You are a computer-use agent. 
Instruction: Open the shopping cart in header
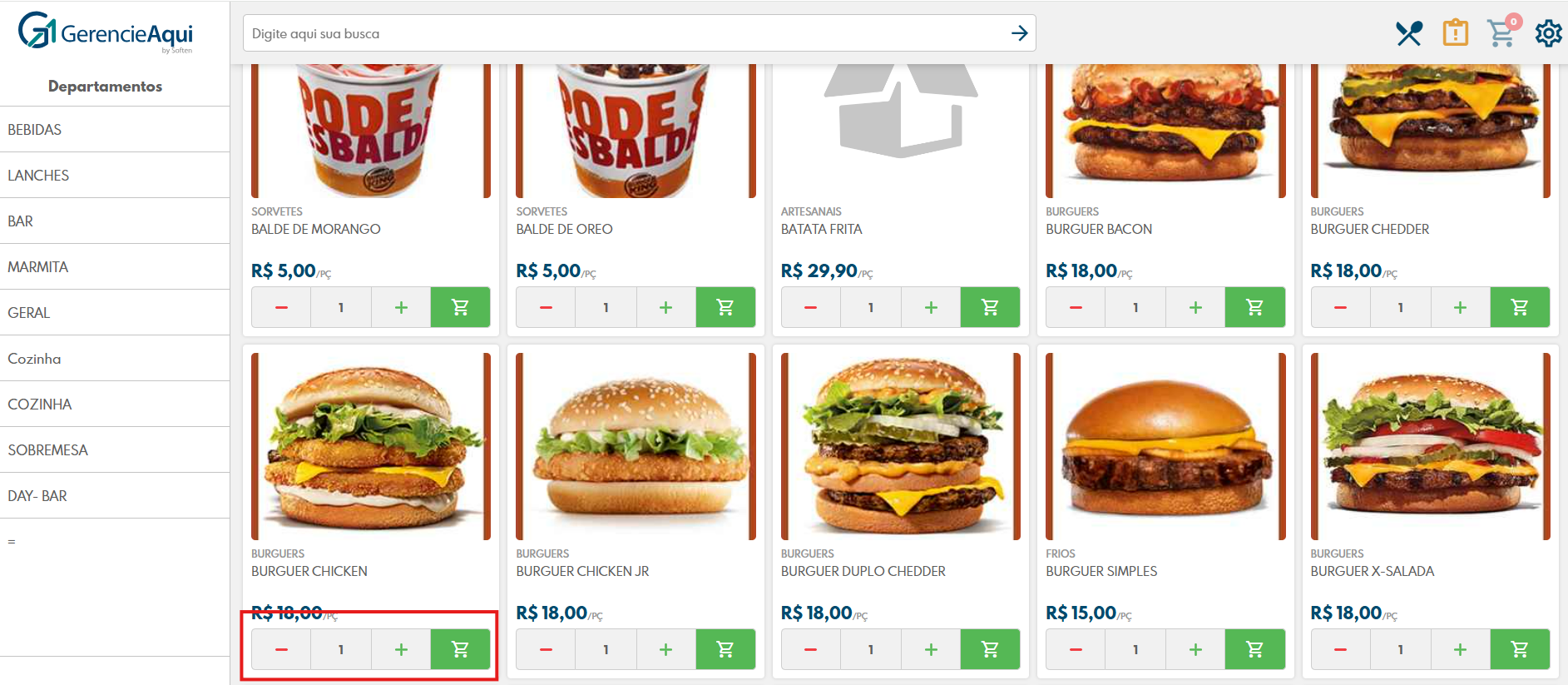pyautogui.click(x=1502, y=32)
